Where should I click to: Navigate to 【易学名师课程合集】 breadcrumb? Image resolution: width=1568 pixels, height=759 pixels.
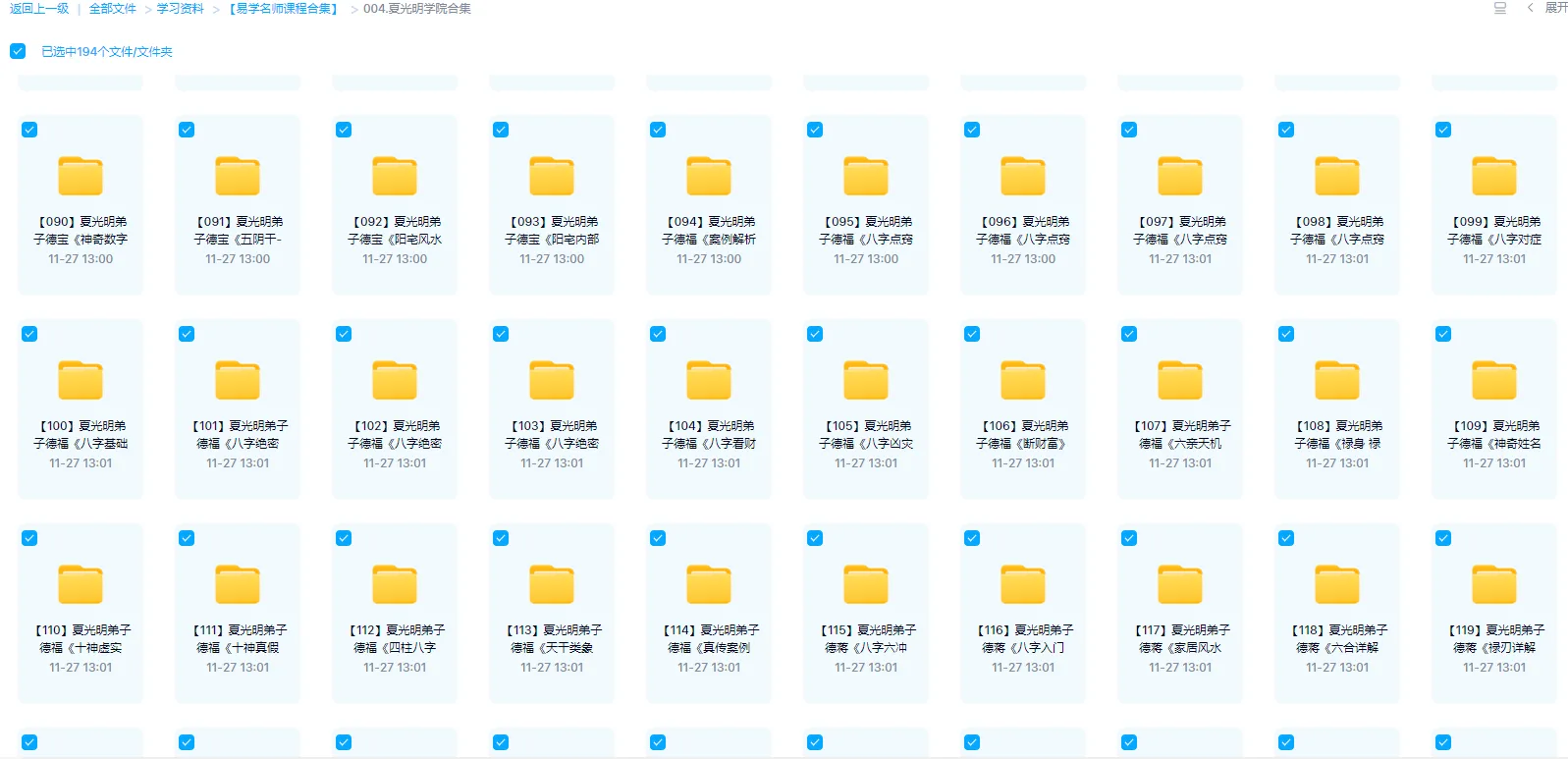(x=284, y=9)
